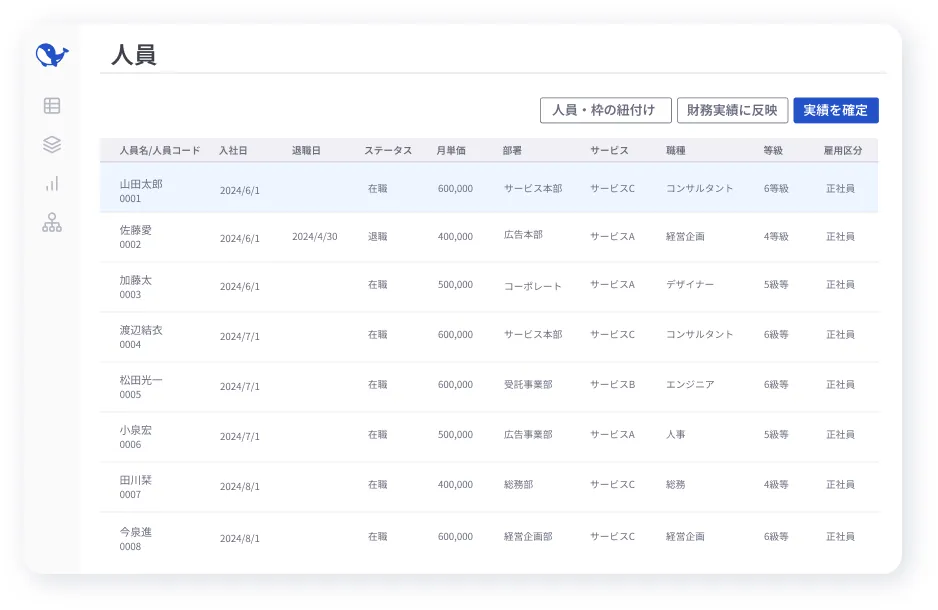
Task: Click the 人員 page title
Action: click(134, 55)
